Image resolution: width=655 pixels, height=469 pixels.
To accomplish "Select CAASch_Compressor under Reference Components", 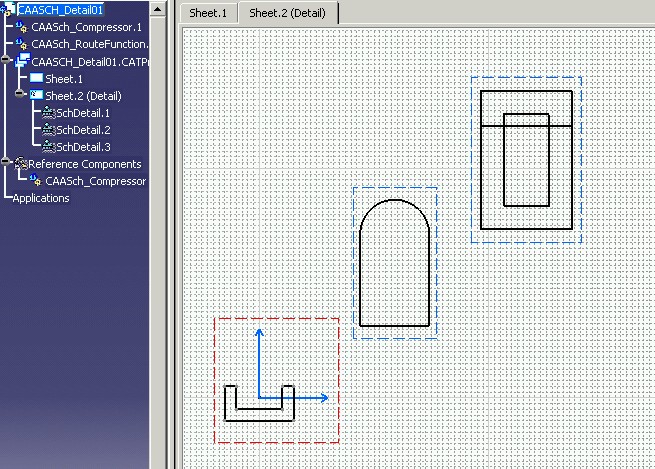I will 95,181.
